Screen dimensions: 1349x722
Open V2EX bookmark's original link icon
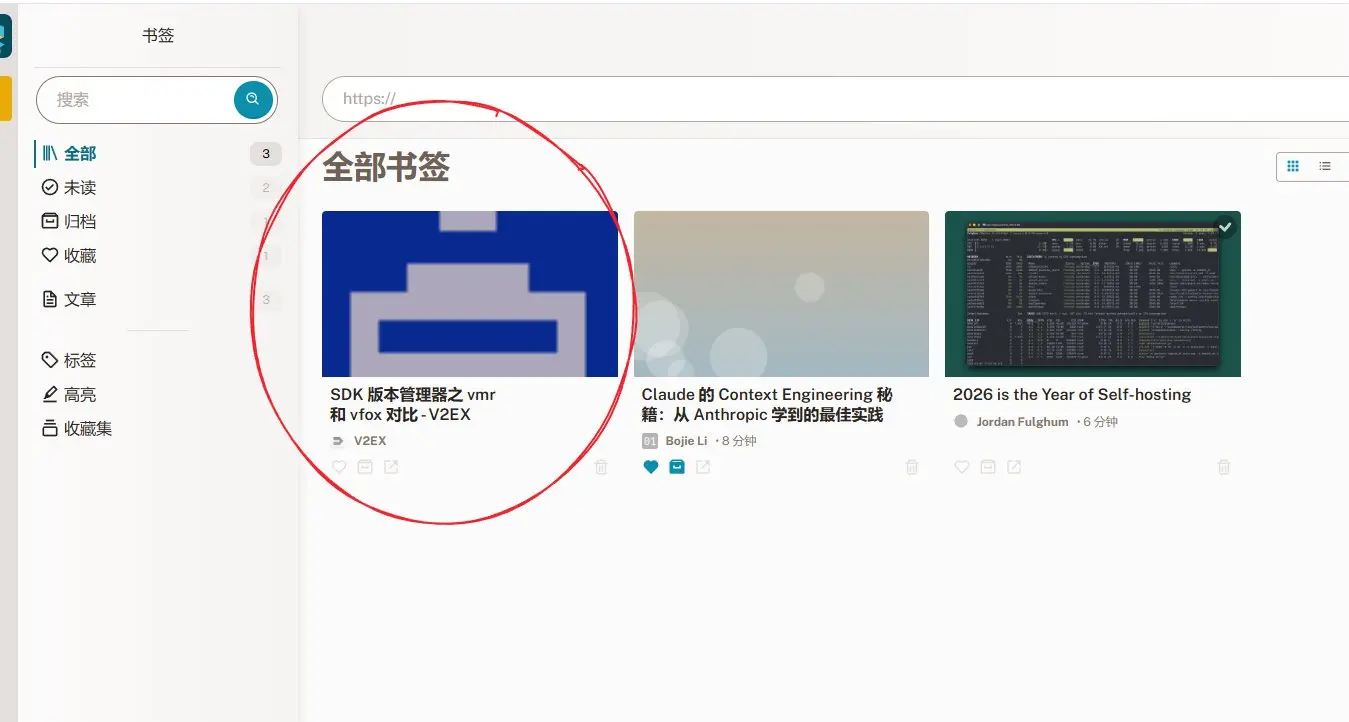tap(391, 467)
